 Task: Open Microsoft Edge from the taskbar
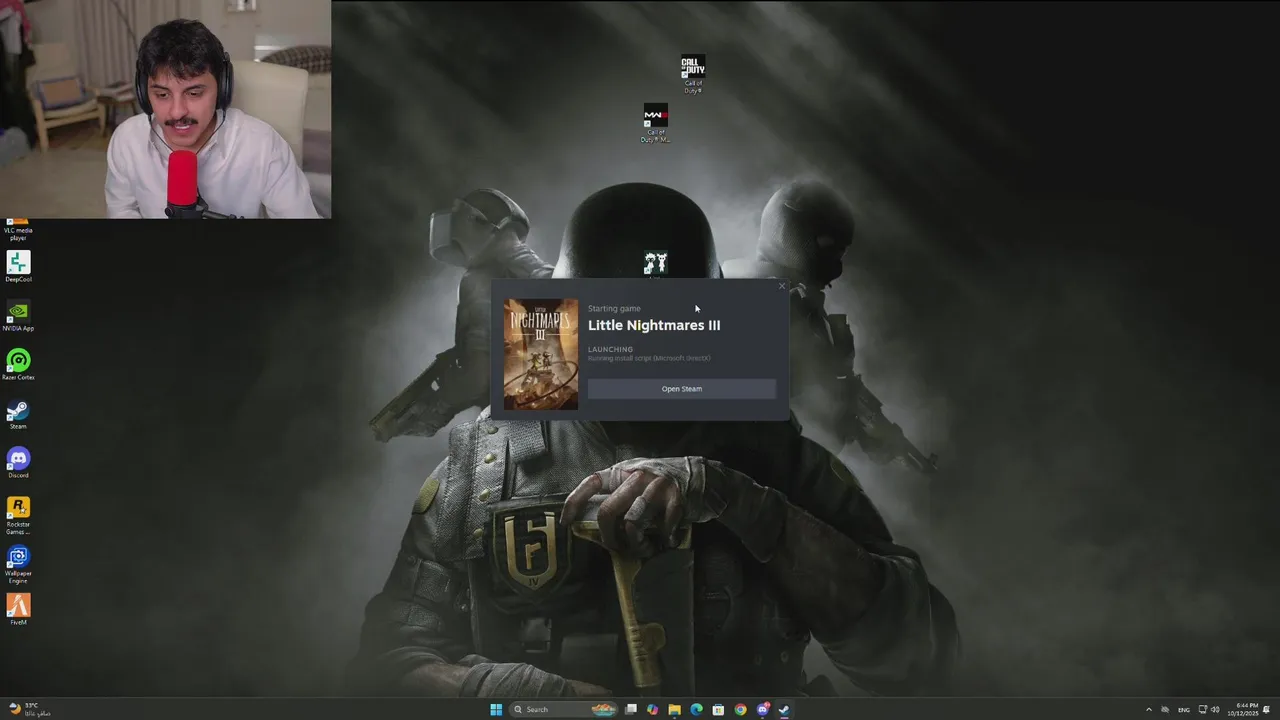click(696, 710)
